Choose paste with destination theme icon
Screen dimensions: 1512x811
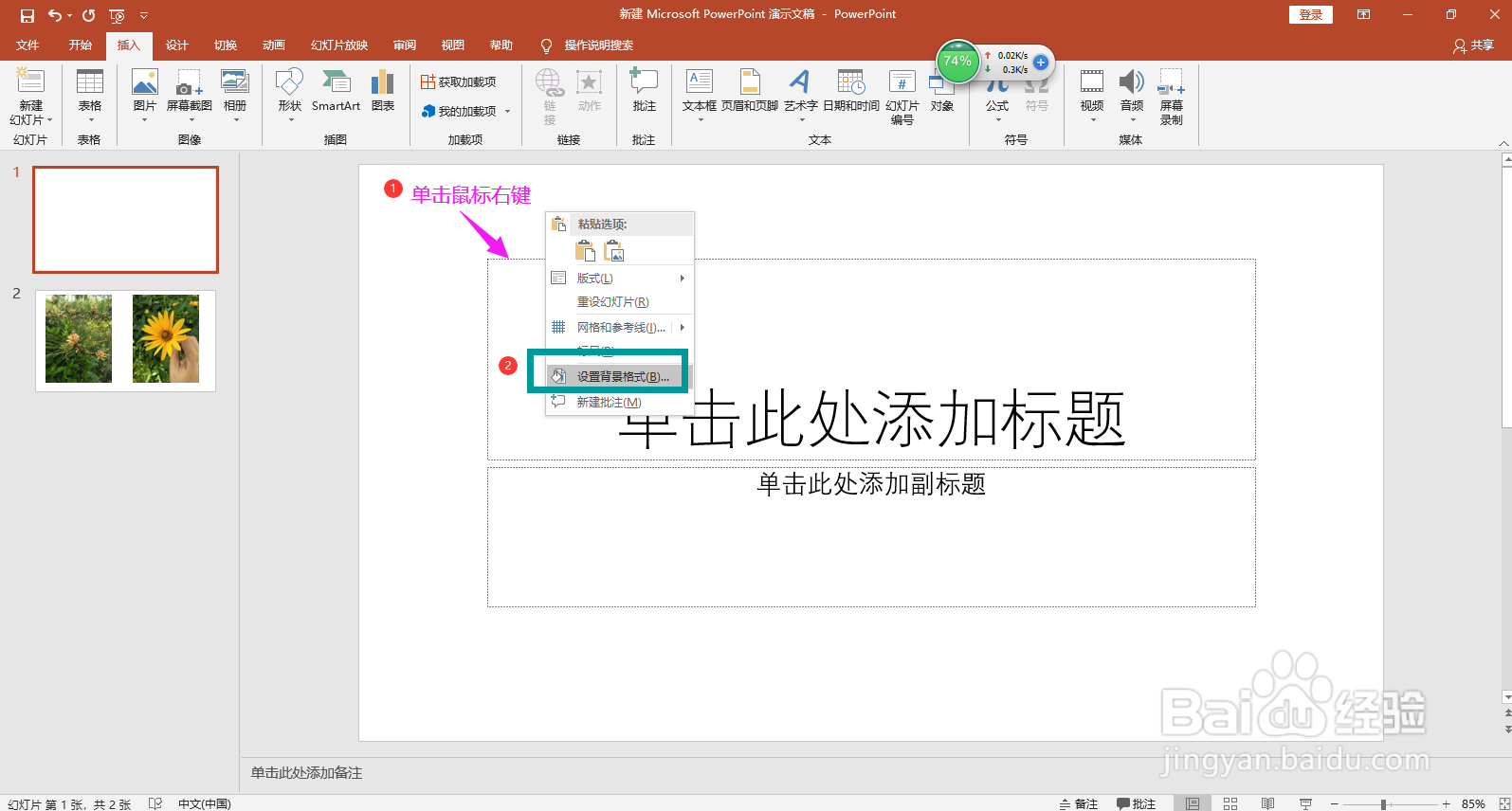(x=586, y=251)
